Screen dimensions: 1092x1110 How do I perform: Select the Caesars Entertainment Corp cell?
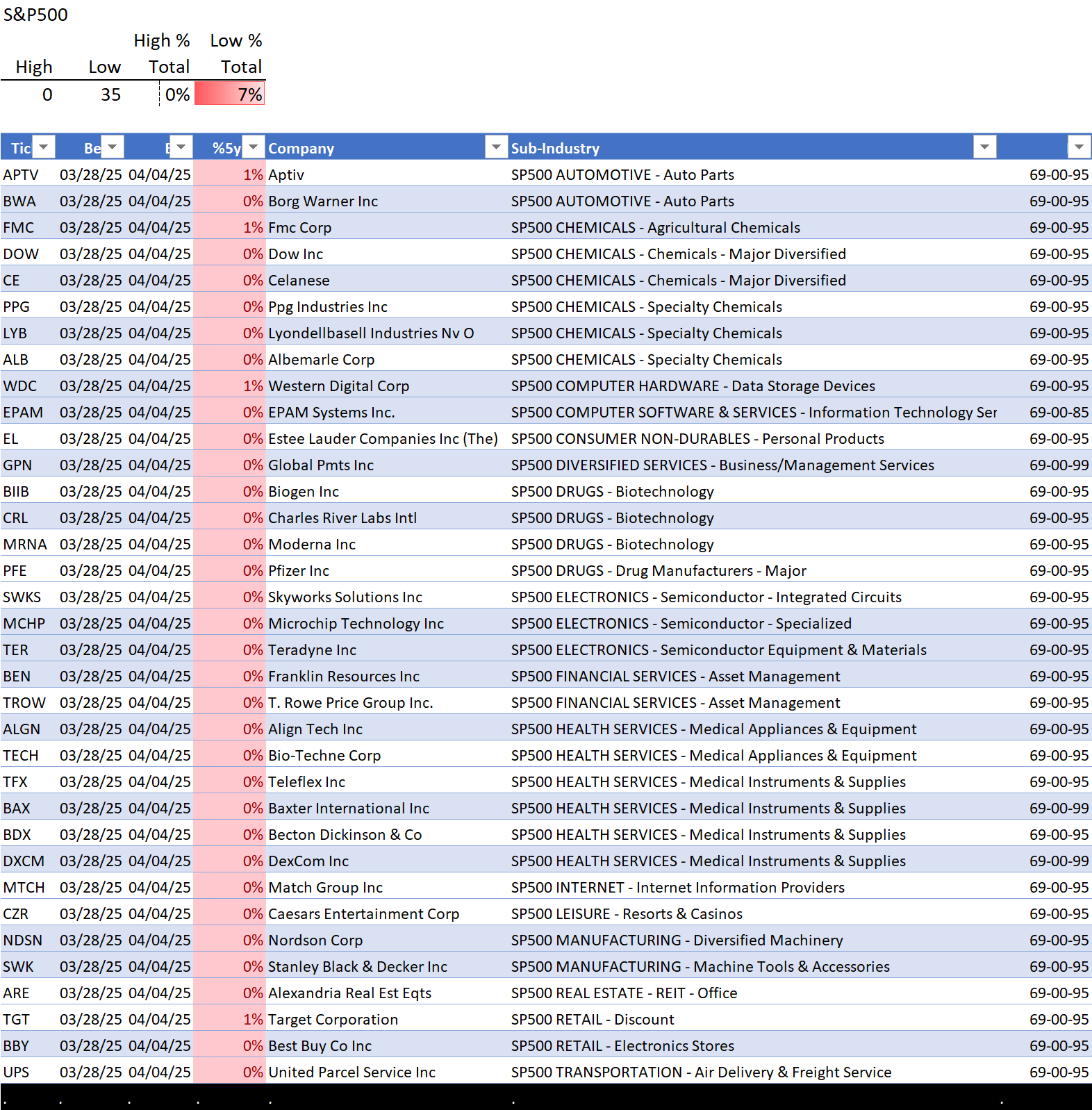pos(386,913)
